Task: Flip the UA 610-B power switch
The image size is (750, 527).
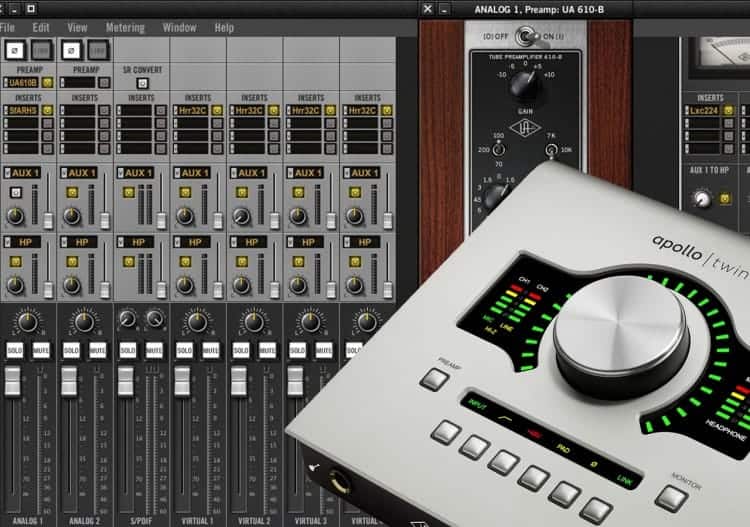Action: coord(525,36)
